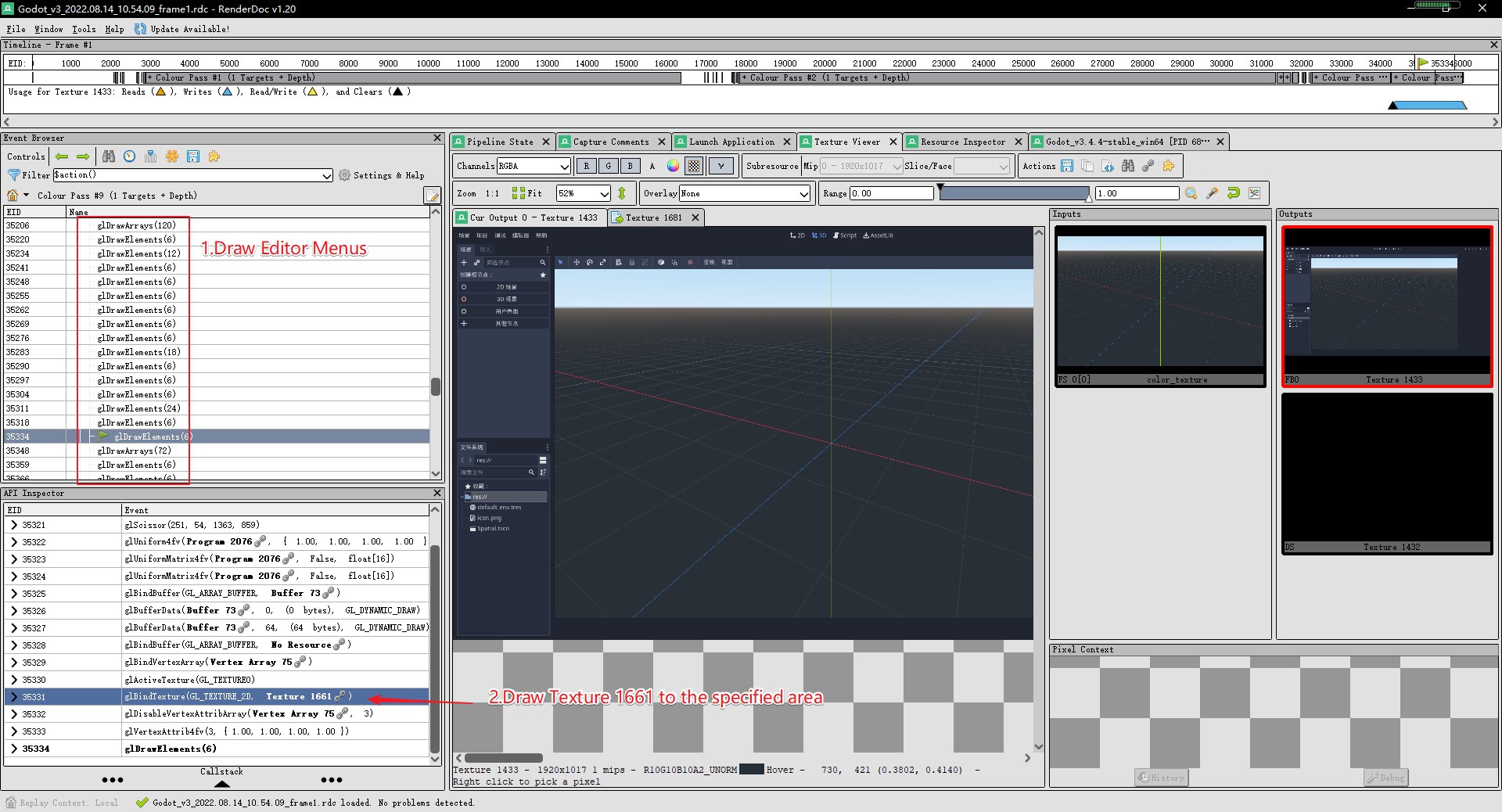Toggle the blue B channel button
Image resolution: width=1502 pixels, height=812 pixels.
pos(630,166)
